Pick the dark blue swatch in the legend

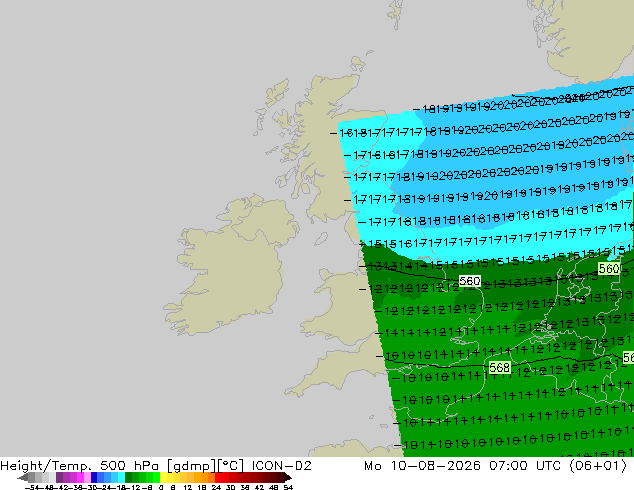point(94,477)
